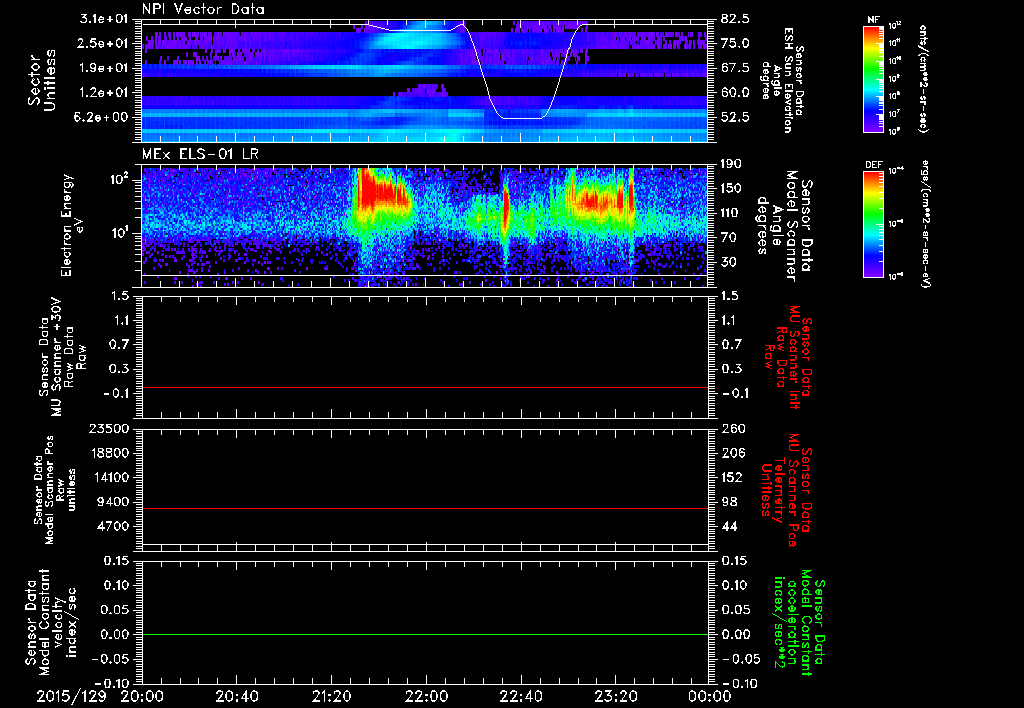Click the 2.5e+01 sector tick label
This screenshot has height=708, width=1024.
(104, 43)
